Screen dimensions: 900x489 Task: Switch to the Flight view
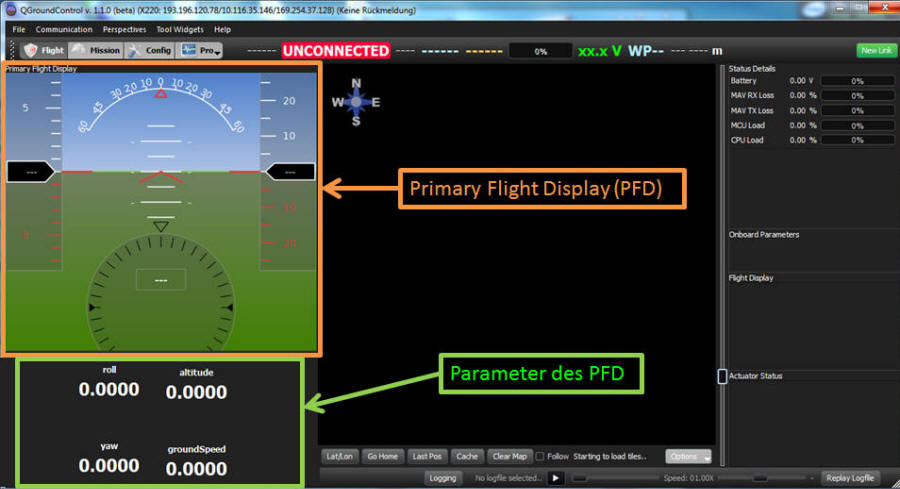(45, 51)
